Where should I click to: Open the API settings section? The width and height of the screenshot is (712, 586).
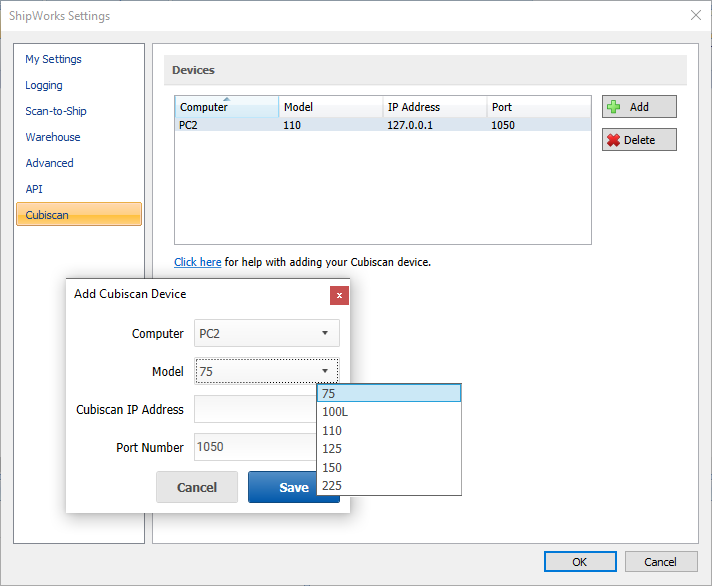[x=34, y=189]
